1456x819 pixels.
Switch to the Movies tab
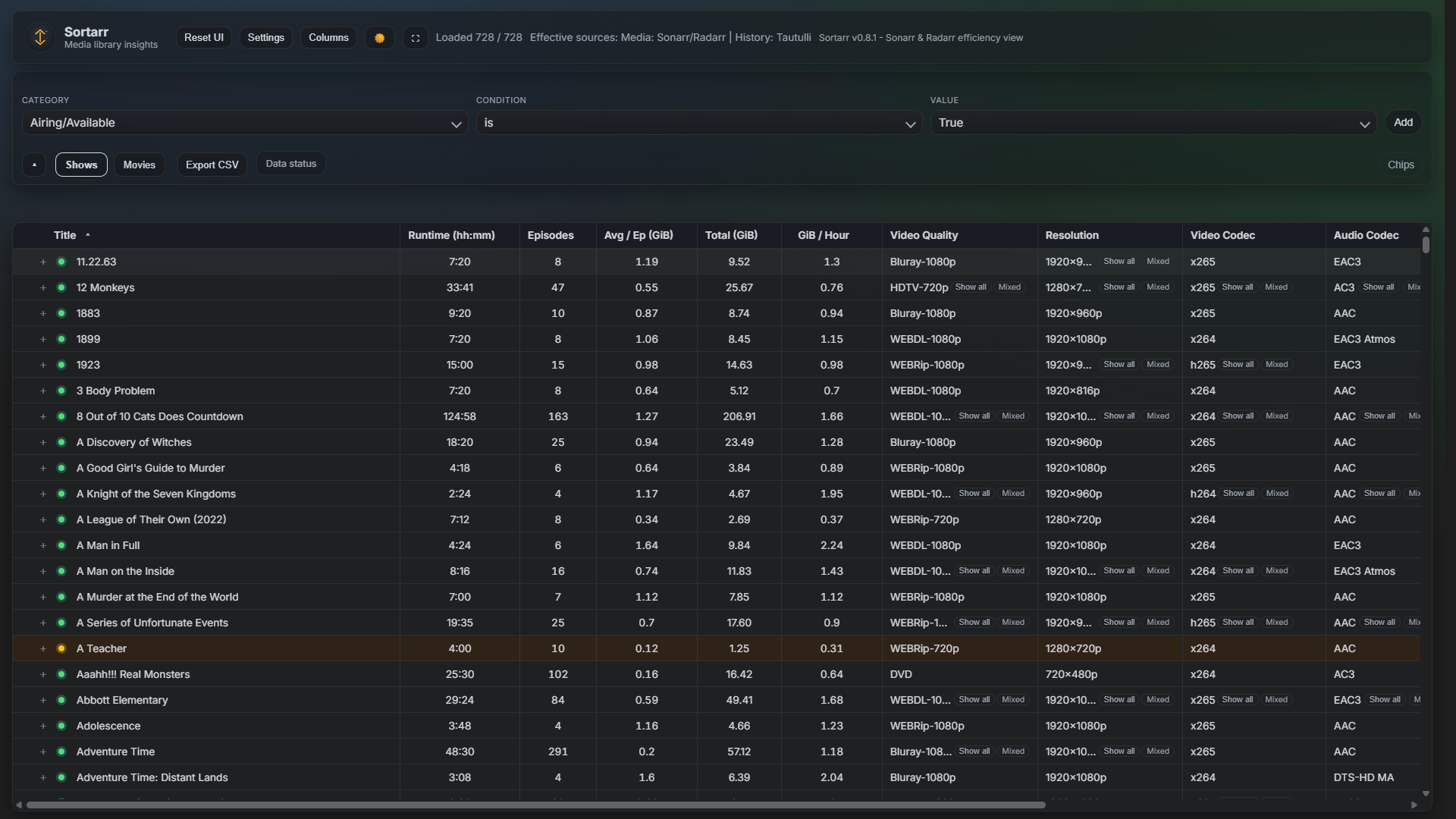click(x=139, y=165)
